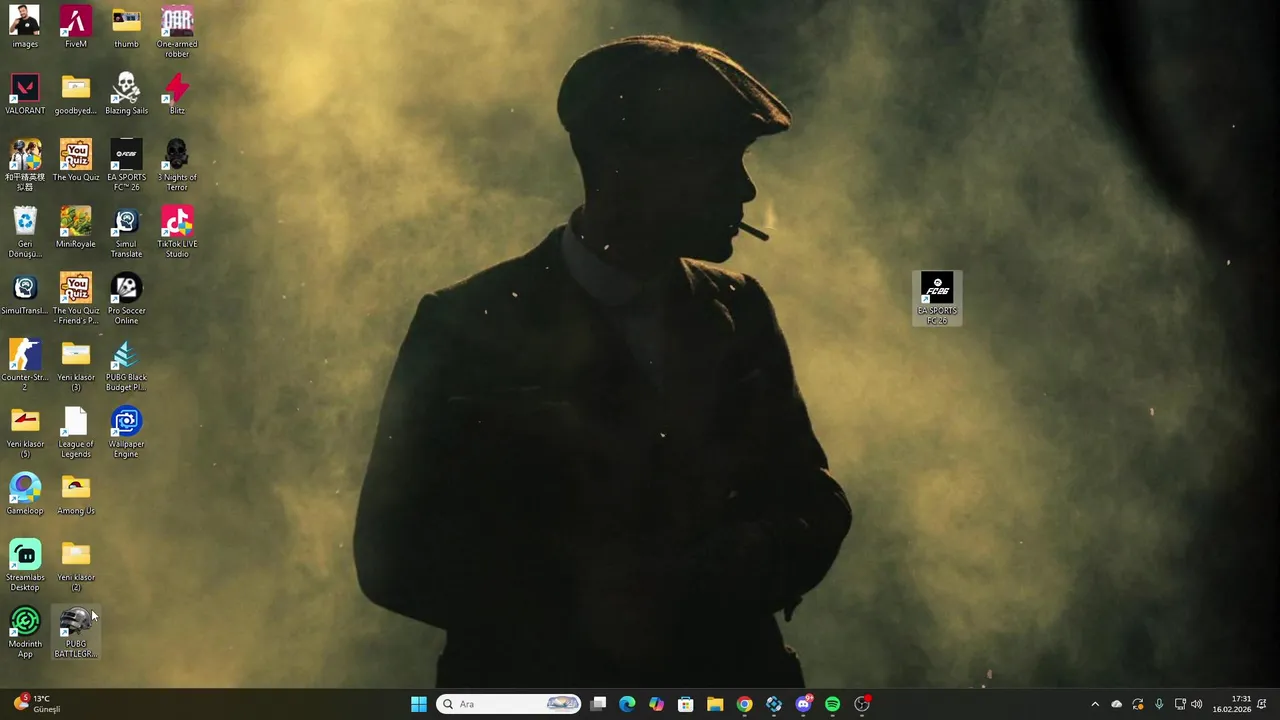Select the Gameloop shortcut

point(25,495)
